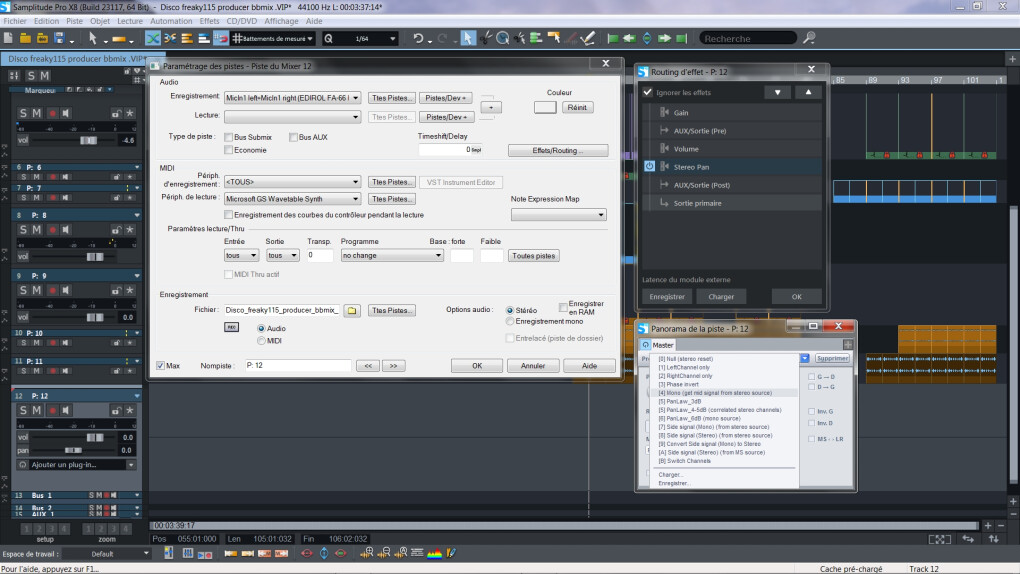1020x574 pixels.
Task: Expand the Périph. de lecture dropdown
Action: [355, 199]
